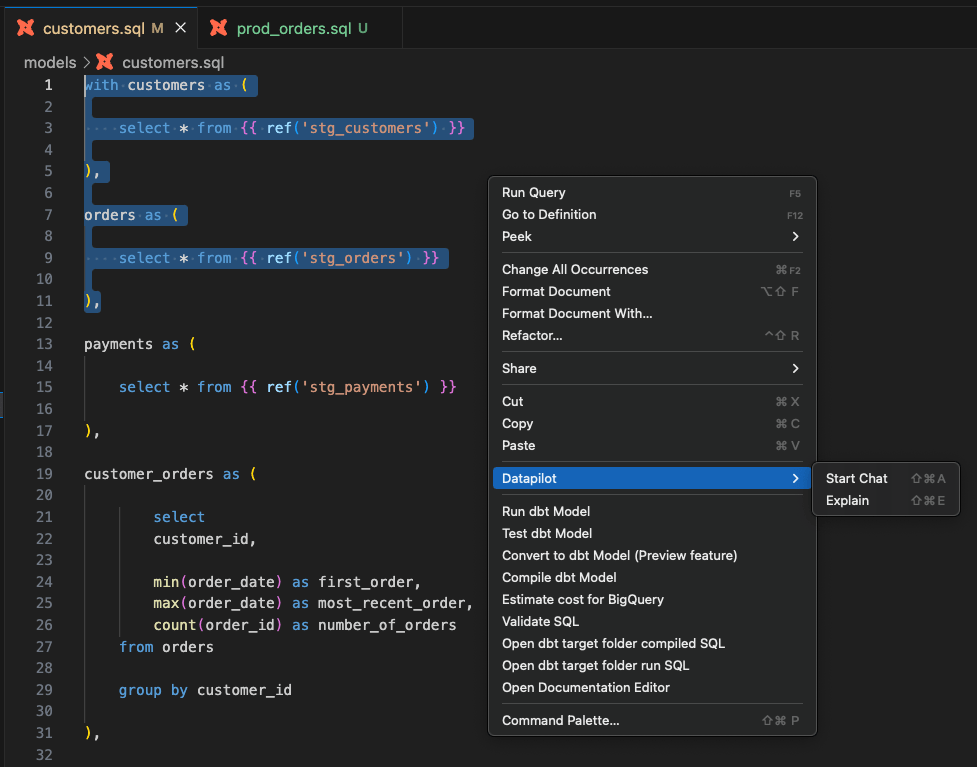The height and width of the screenshot is (767, 977).
Task: Choose Copy from the context menu
Action: 652,424
